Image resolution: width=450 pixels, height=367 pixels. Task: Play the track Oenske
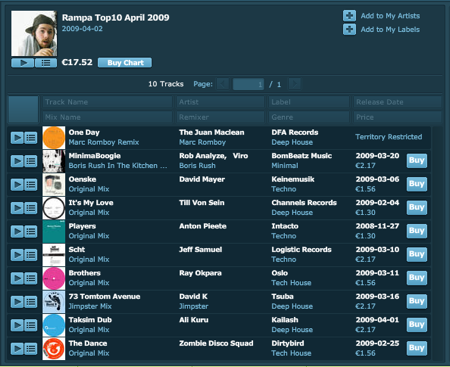coord(17,185)
